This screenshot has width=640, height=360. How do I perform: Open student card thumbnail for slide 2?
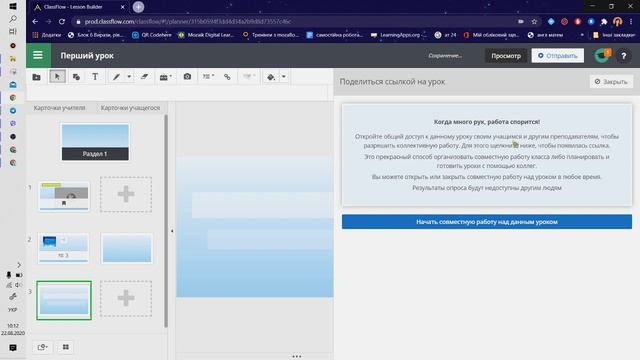tap(127, 248)
